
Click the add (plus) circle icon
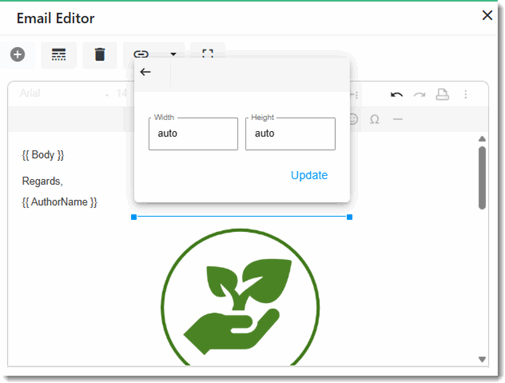[17, 54]
